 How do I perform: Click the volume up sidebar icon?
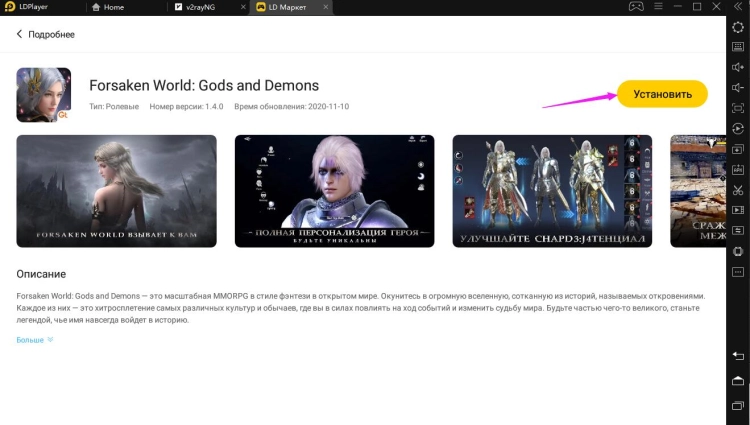click(738, 67)
